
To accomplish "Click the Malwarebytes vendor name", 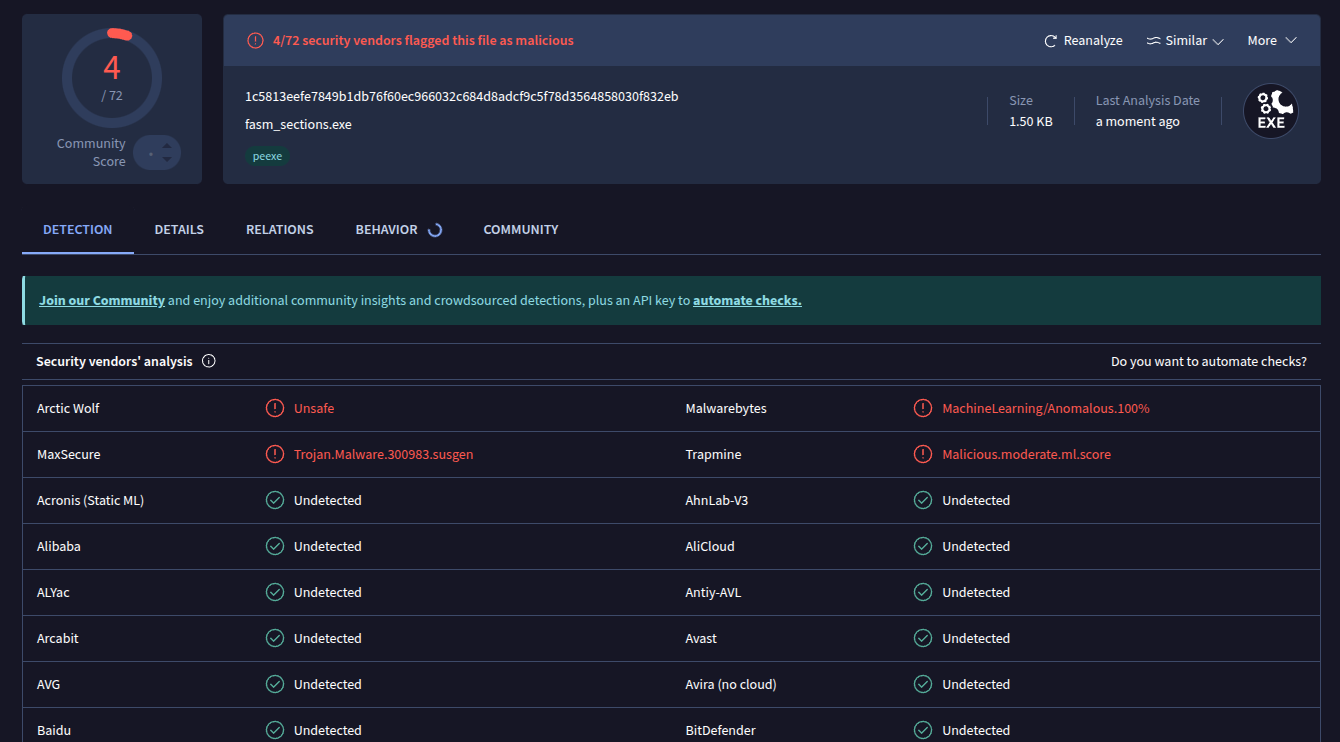I will (x=726, y=408).
